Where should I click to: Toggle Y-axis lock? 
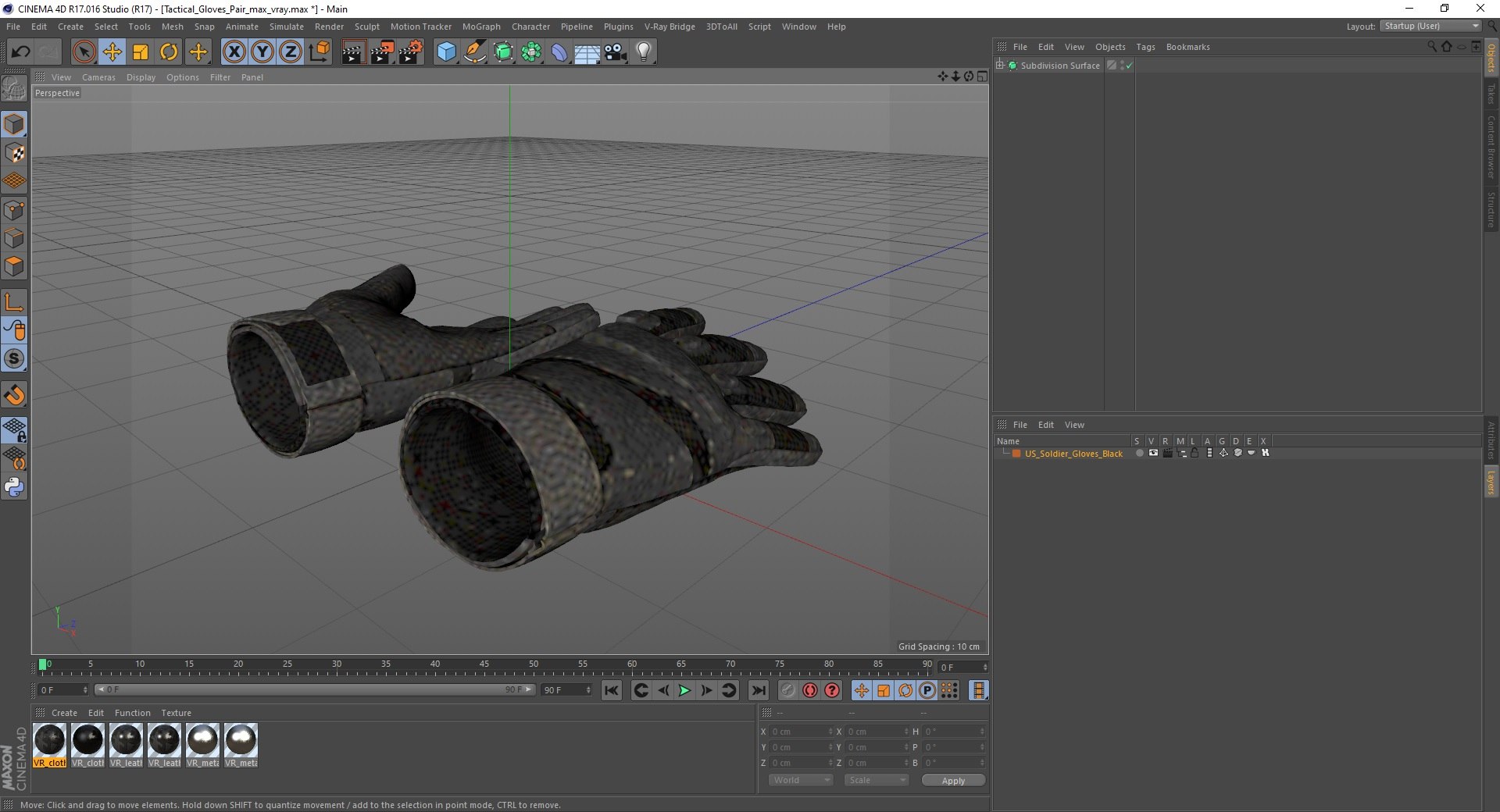(262, 52)
